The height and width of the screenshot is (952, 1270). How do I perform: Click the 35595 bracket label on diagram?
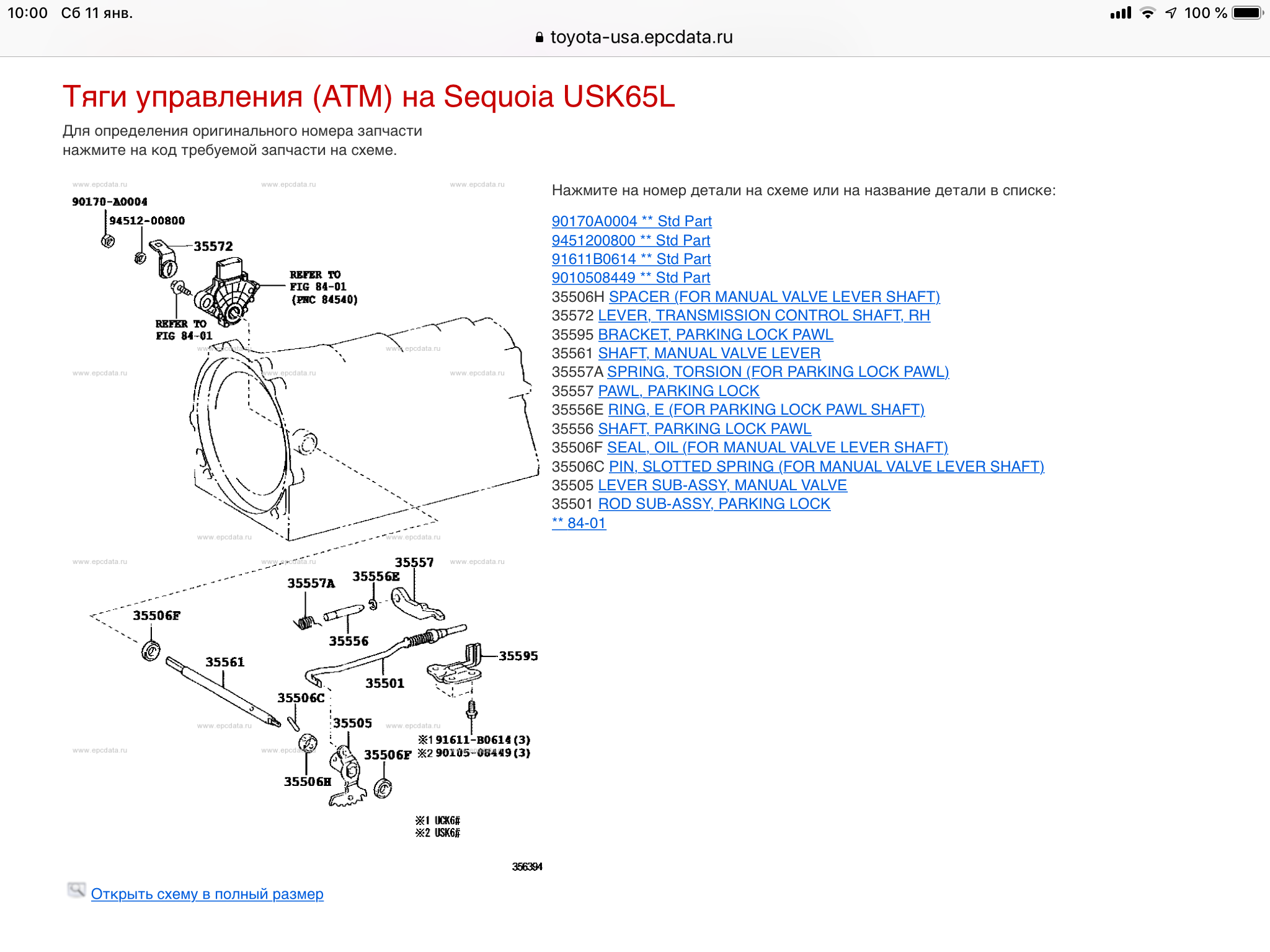click(518, 656)
